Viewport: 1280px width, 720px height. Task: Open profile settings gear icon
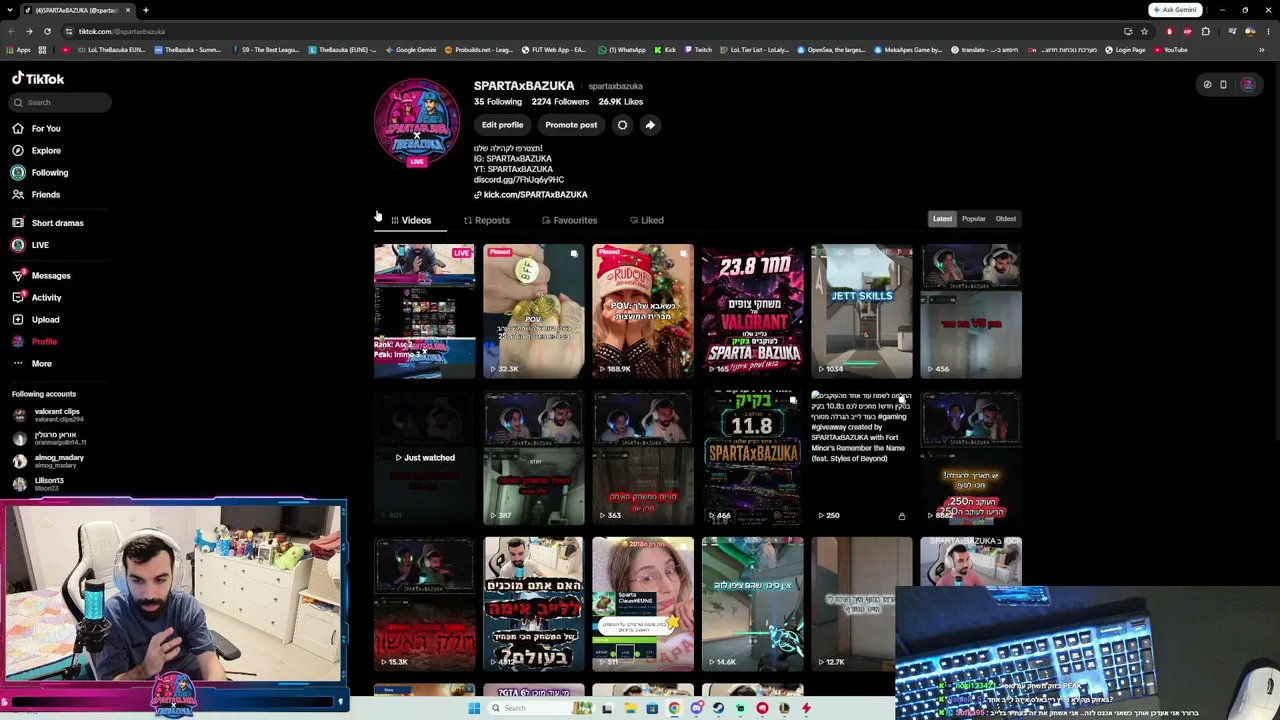coord(622,125)
